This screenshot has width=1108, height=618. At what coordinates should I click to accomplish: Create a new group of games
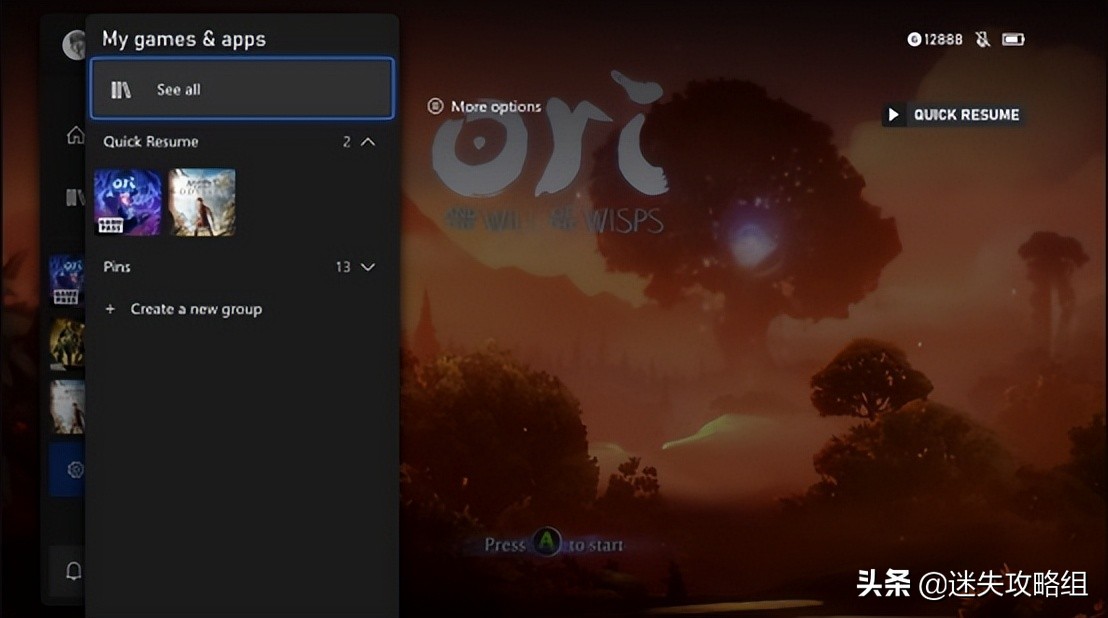197,309
